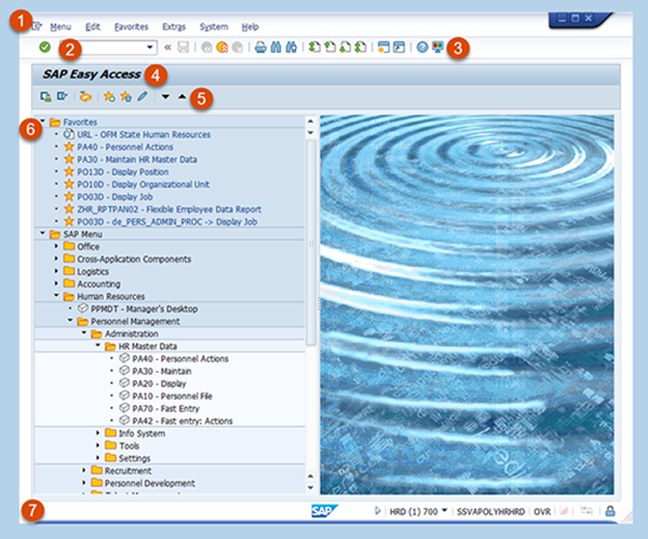
Task: Select PA20 - Display transaction
Action: (159, 384)
